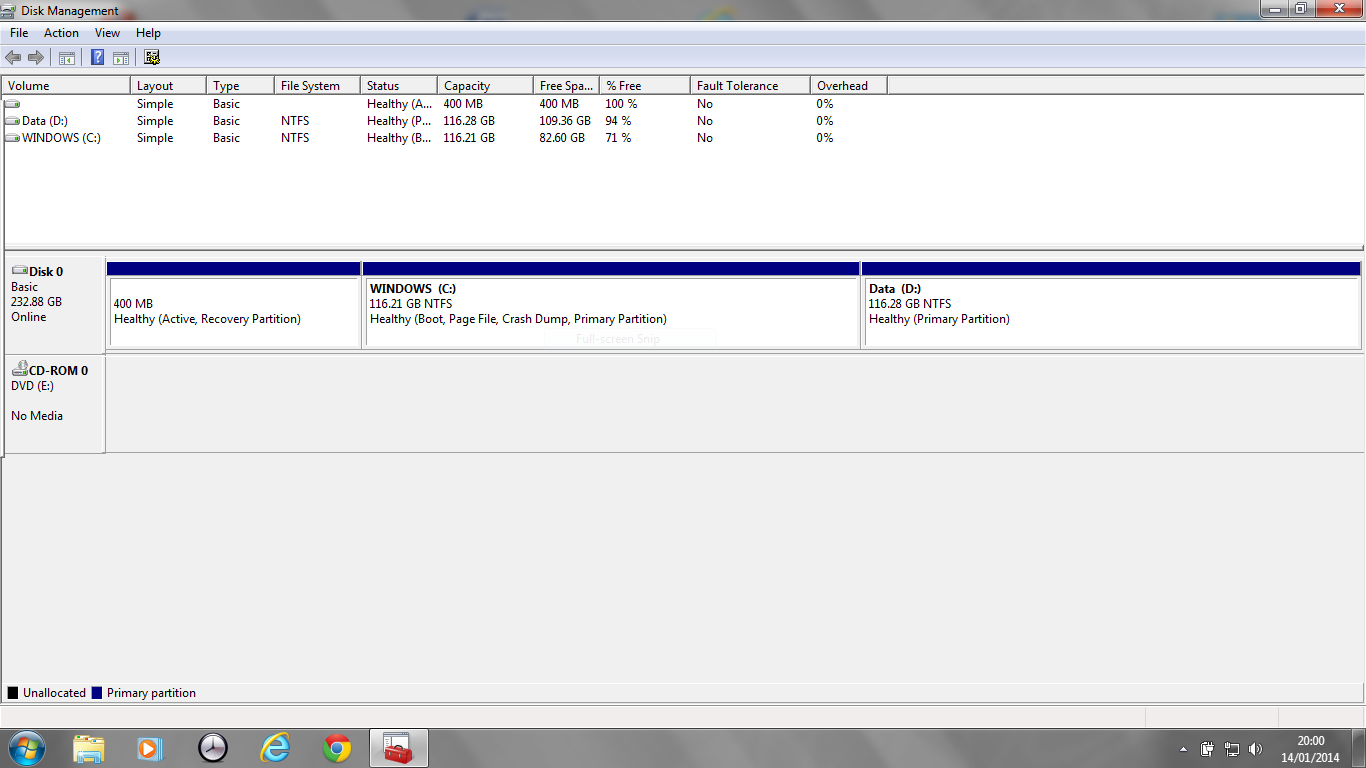Open the clock application on the taskbar

(213, 748)
